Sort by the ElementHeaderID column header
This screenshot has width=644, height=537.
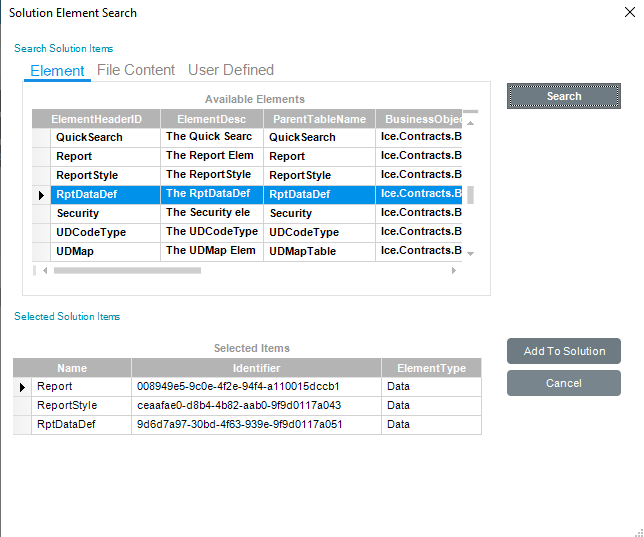pyautogui.click(x=97, y=119)
